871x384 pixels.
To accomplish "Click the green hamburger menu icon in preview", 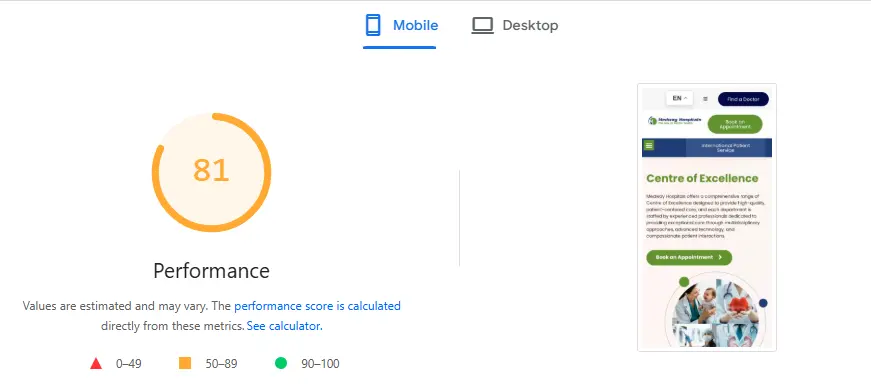I will tap(649, 146).
